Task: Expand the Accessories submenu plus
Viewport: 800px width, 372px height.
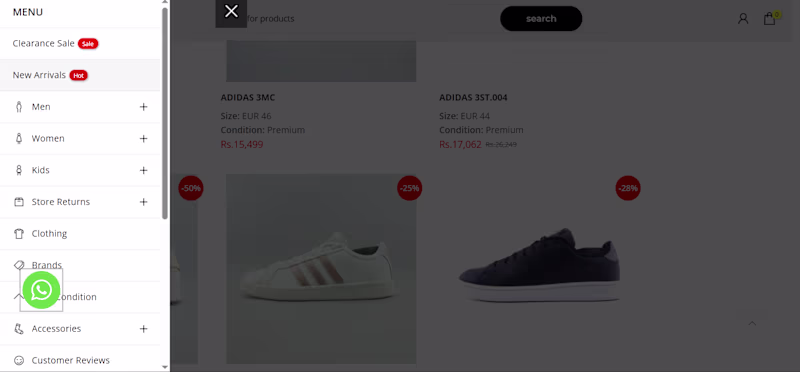Action: pyautogui.click(x=143, y=329)
